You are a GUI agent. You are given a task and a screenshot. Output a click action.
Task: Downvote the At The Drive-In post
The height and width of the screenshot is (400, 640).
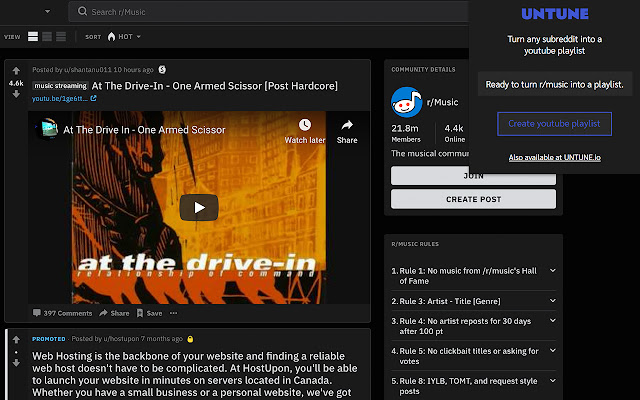coord(16,94)
